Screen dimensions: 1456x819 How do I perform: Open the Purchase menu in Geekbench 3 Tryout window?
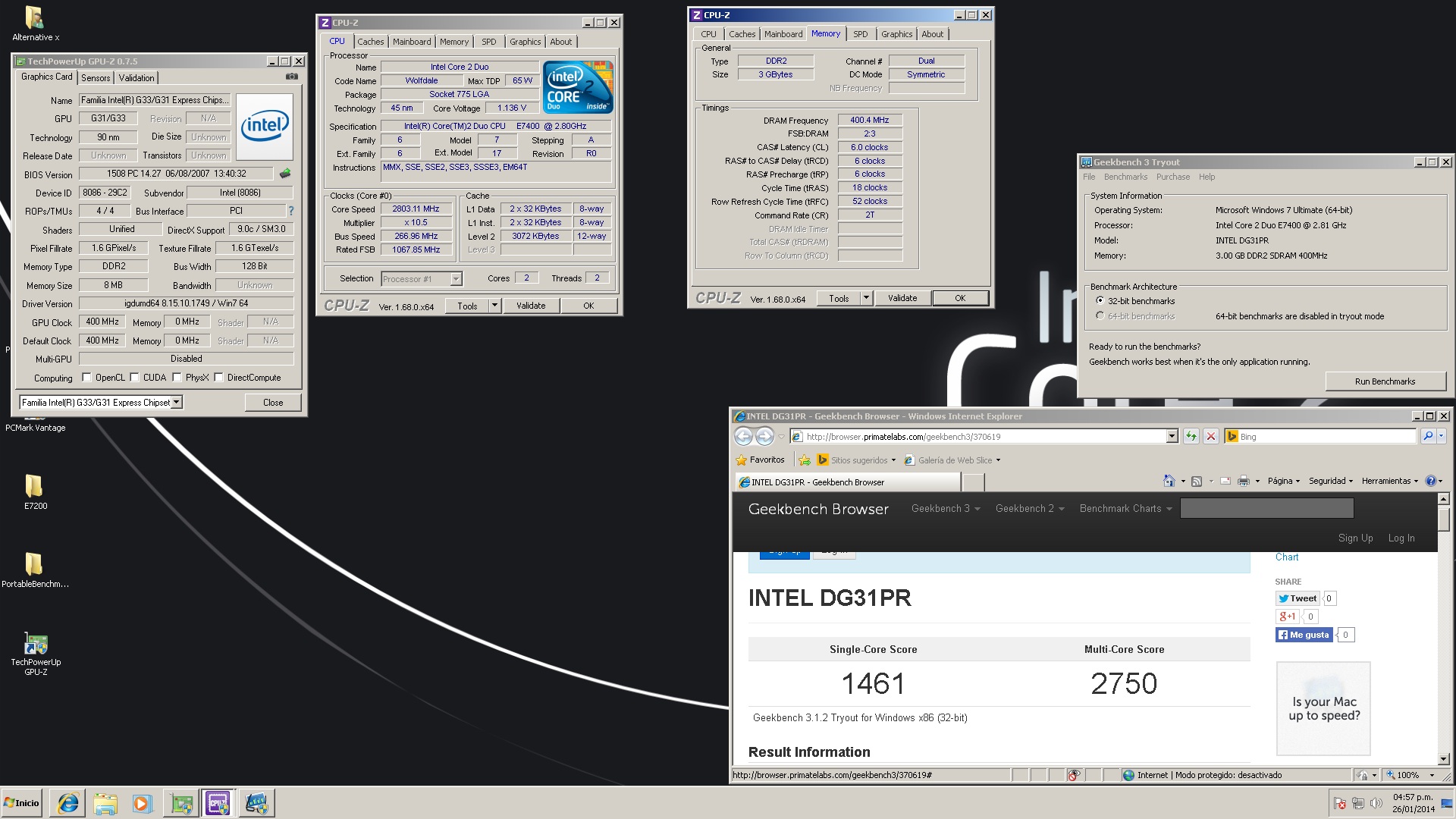point(1172,177)
